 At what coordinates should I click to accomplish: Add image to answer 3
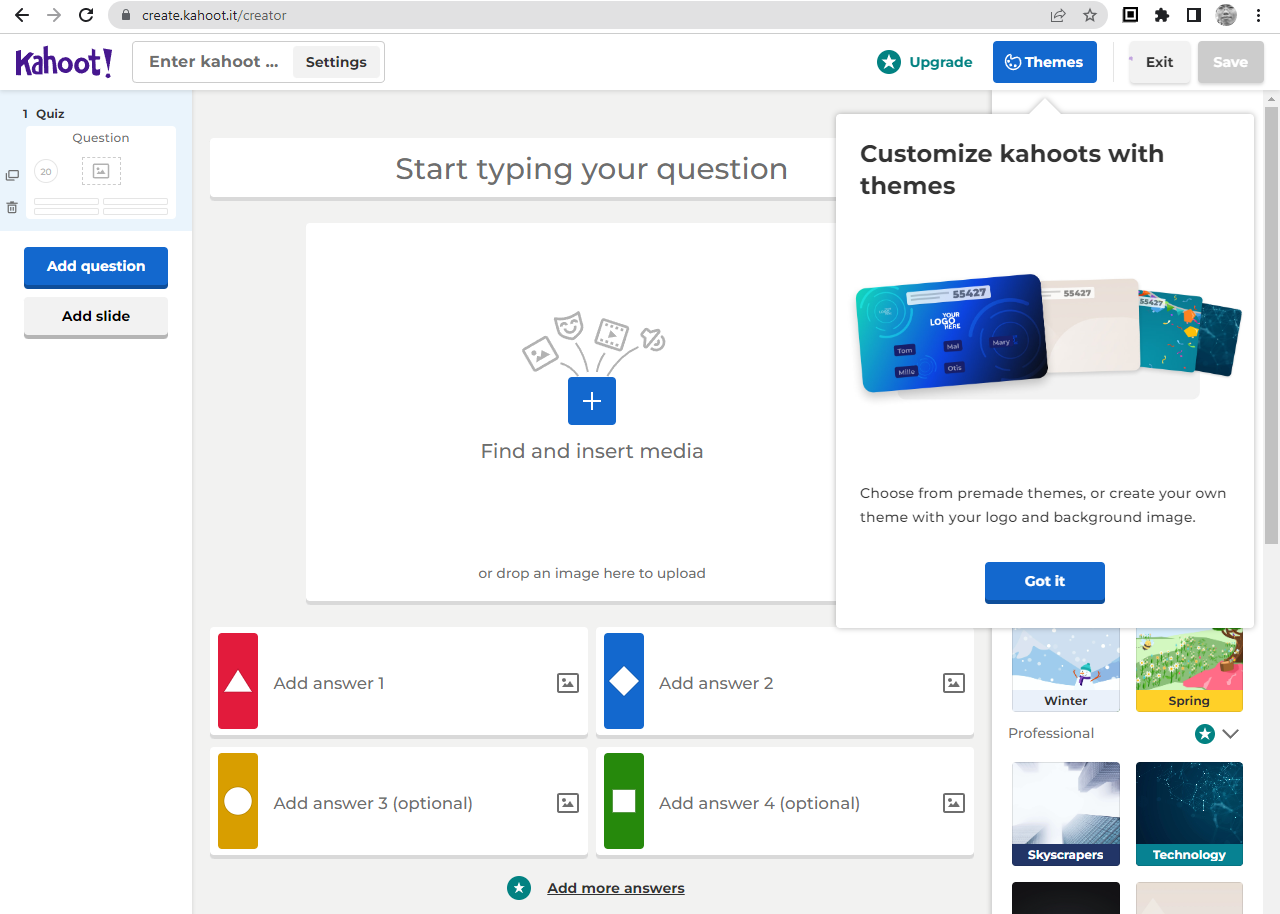[x=568, y=803]
